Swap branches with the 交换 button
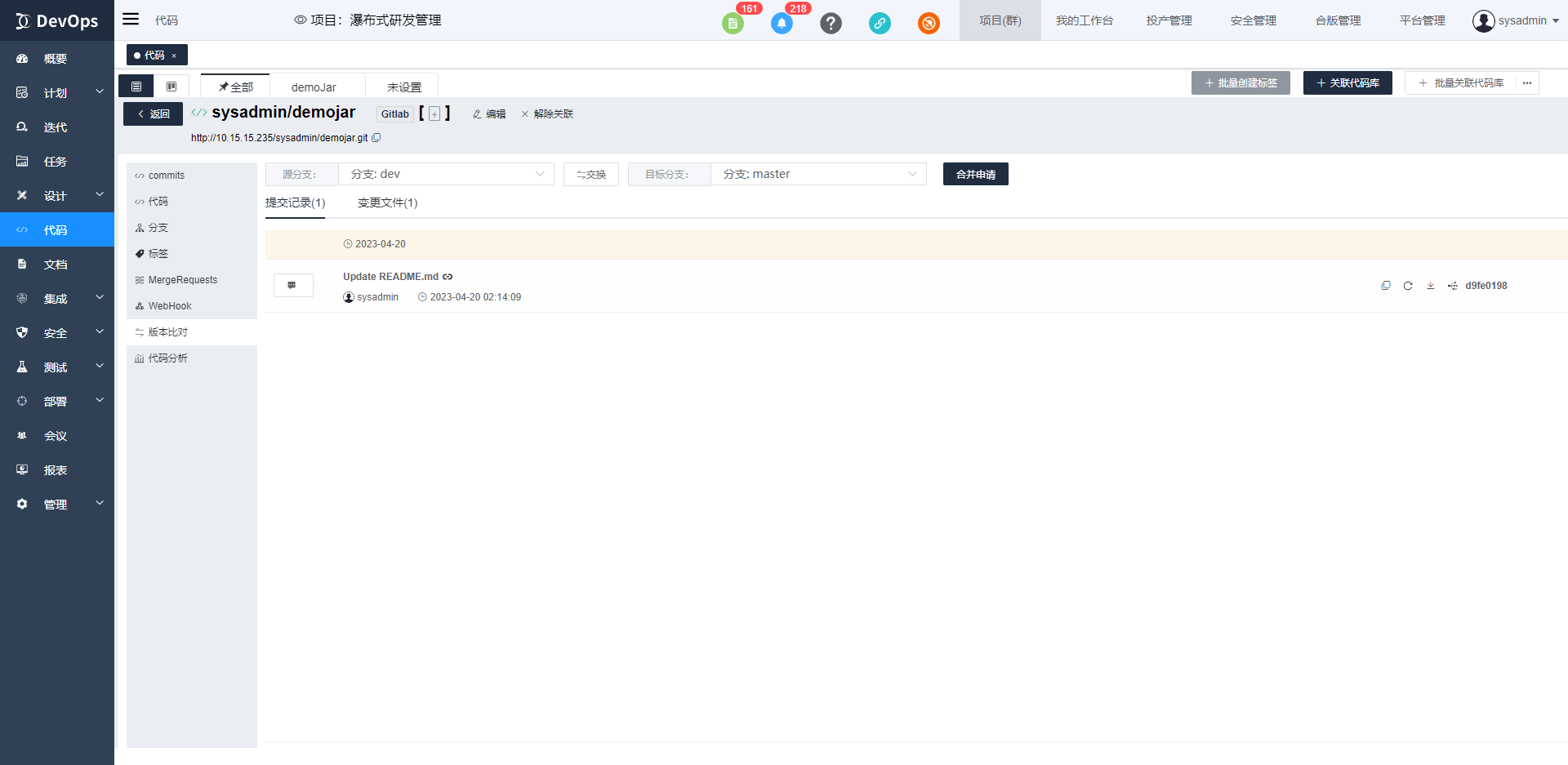The height and width of the screenshot is (765, 1568). click(x=590, y=174)
